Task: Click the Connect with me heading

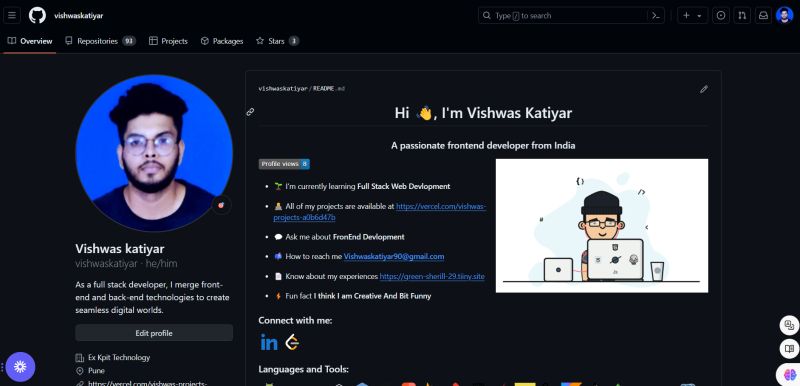Action: tap(295, 320)
